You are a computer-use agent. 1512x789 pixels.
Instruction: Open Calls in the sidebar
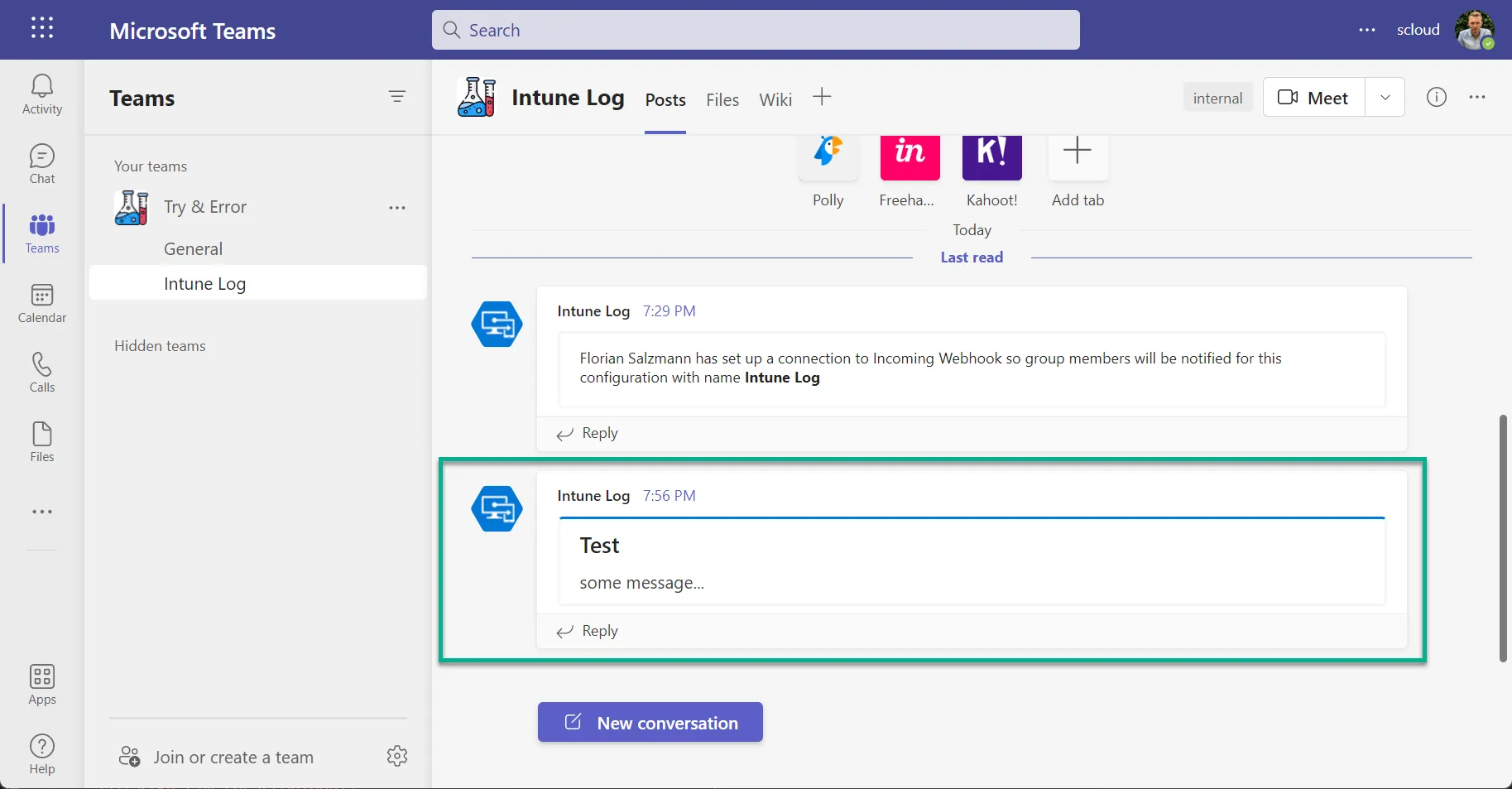click(x=42, y=373)
